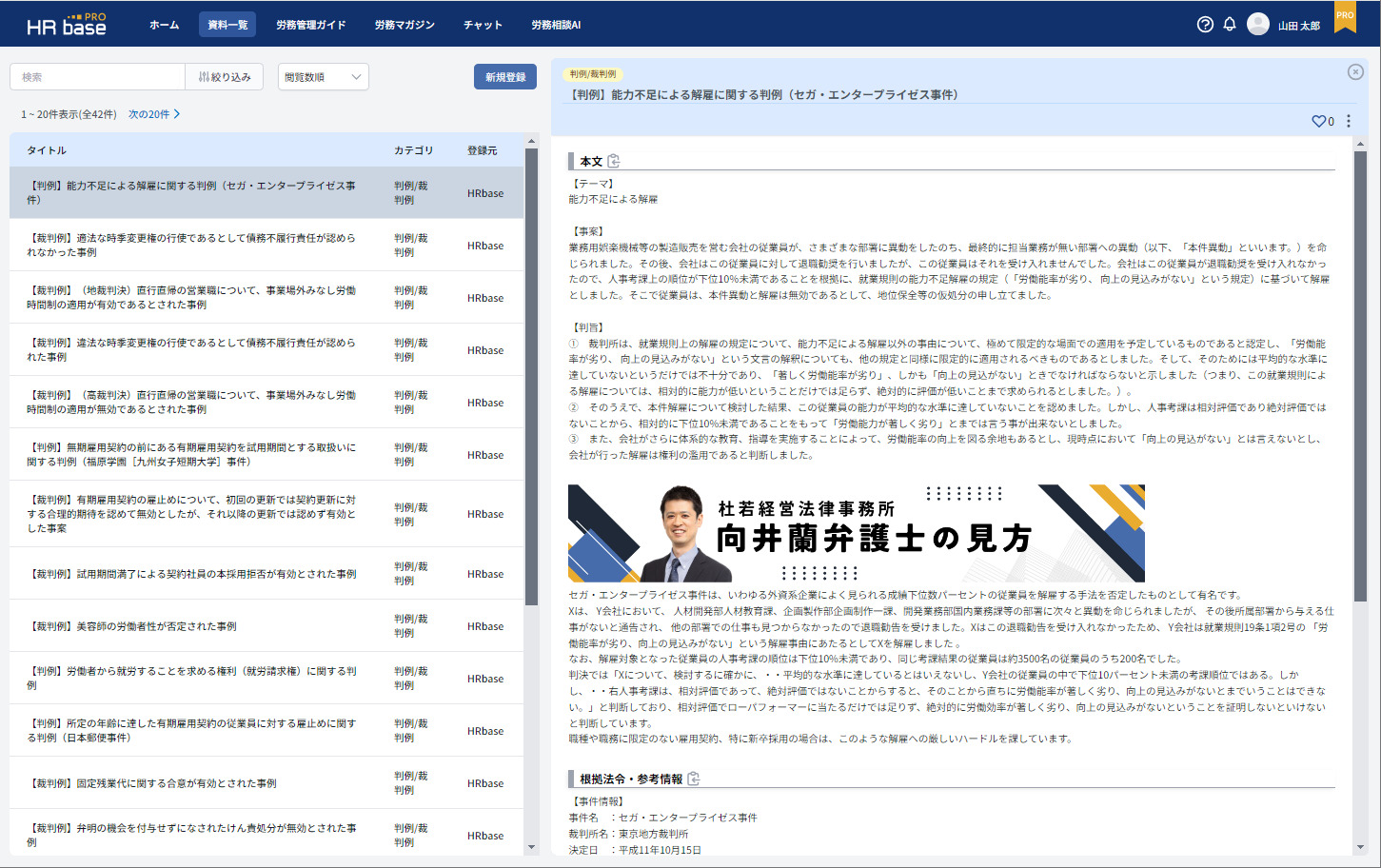Click the HR base PRO logo
Viewport: 1381px width, 868px height.
[66, 25]
